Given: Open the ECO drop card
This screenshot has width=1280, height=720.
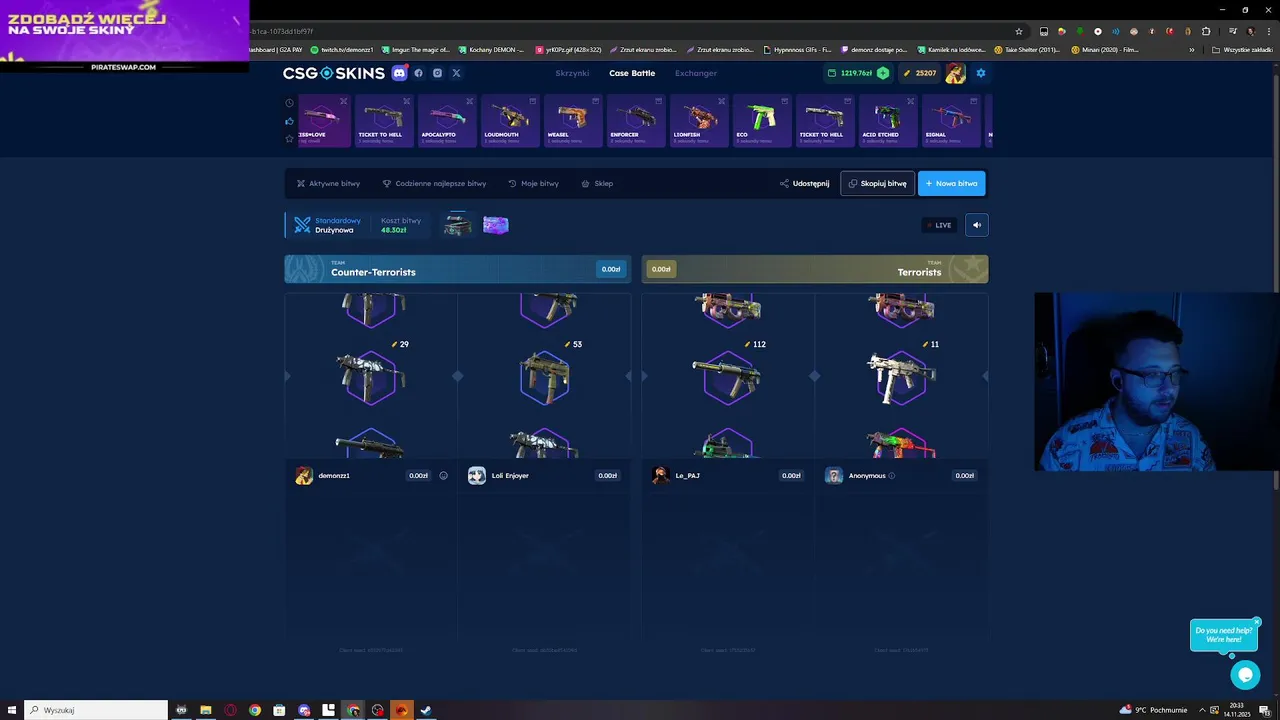Looking at the screenshot, I should coord(762,121).
